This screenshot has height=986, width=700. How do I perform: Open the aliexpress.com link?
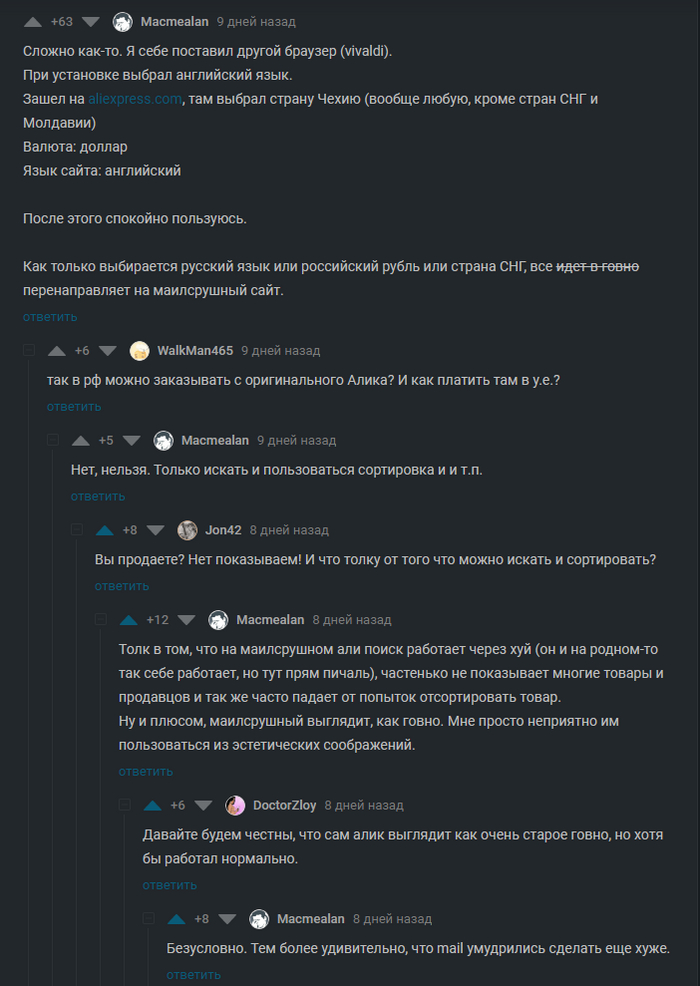click(135, 98)
